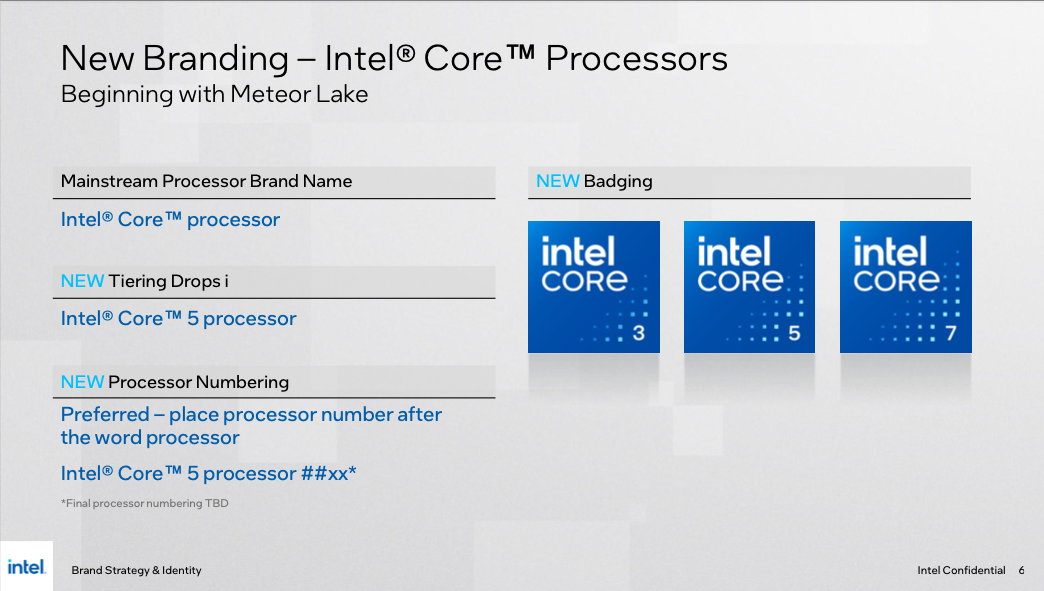Click the slide page number 6

[1021, 570]
